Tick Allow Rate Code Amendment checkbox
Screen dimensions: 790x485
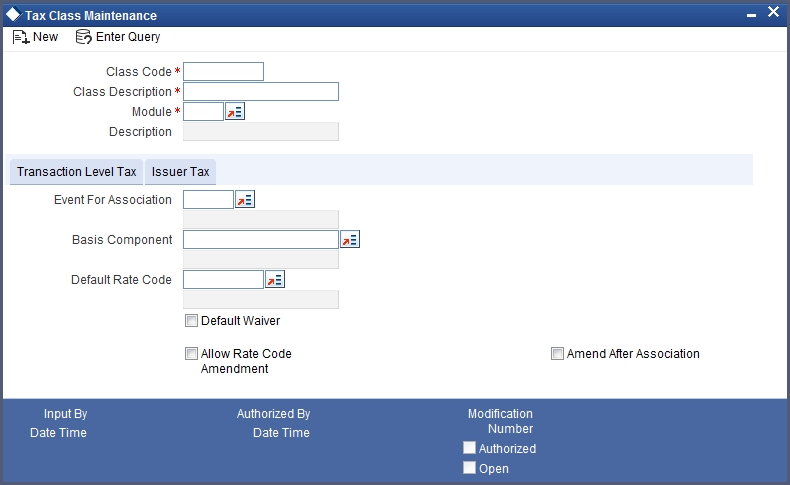tap(191, 354)
